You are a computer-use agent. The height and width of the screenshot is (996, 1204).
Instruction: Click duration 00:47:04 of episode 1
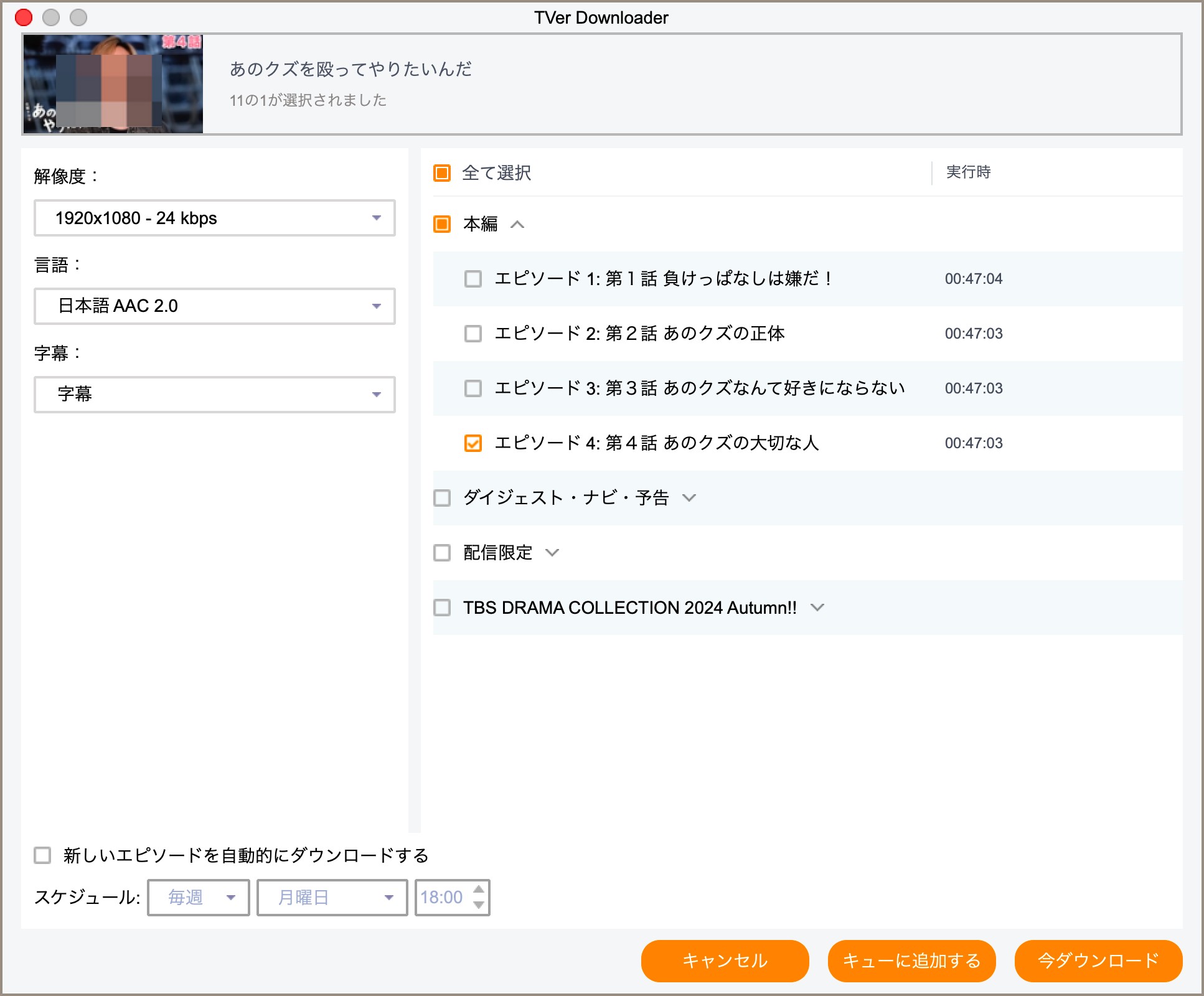974,279
